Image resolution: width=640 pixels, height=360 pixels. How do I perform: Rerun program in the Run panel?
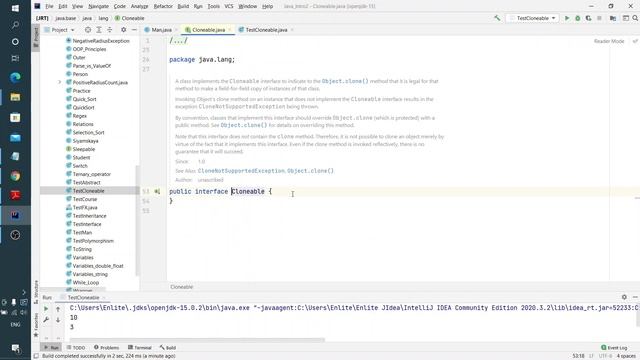click(46, 309)
